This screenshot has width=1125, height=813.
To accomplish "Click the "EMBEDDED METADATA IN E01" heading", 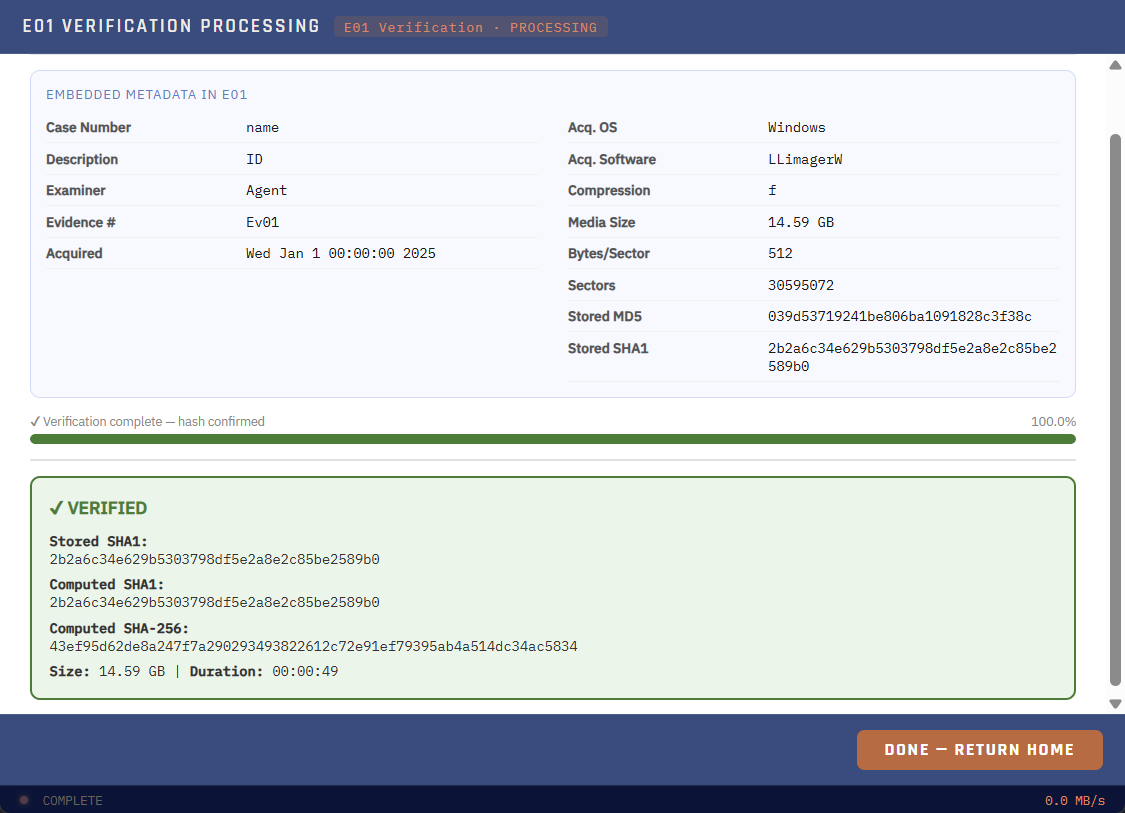I will point(146,95).
